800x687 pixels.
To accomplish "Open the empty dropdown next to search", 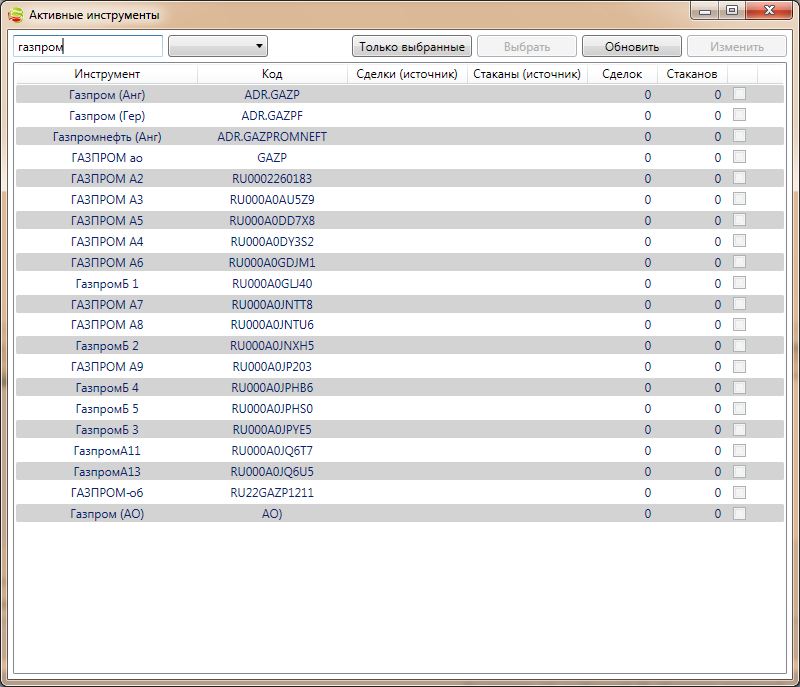I will click(218, 46).
